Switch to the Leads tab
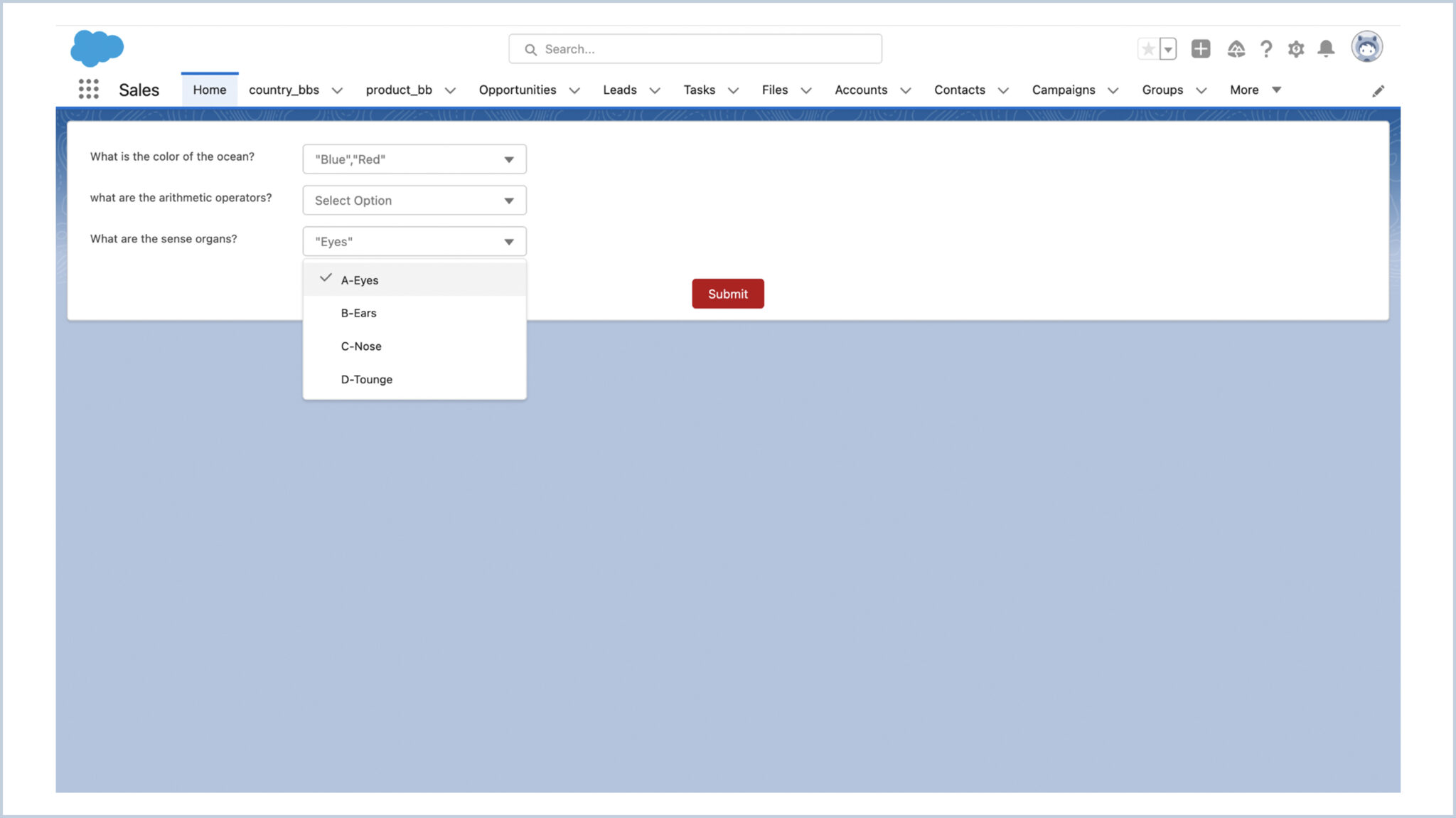 (619, 90)
